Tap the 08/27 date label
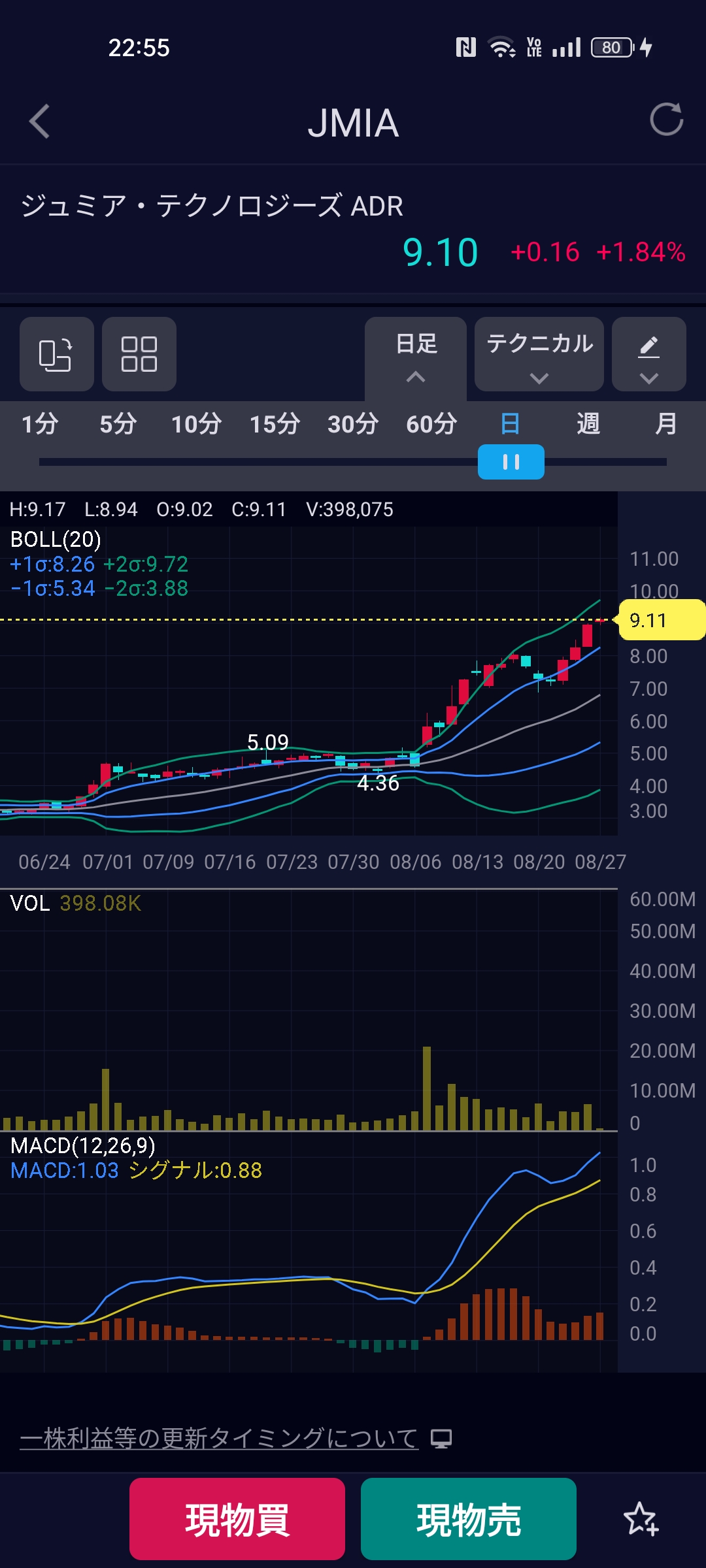This screenshot has width=706, height=1568. [601, 862]
